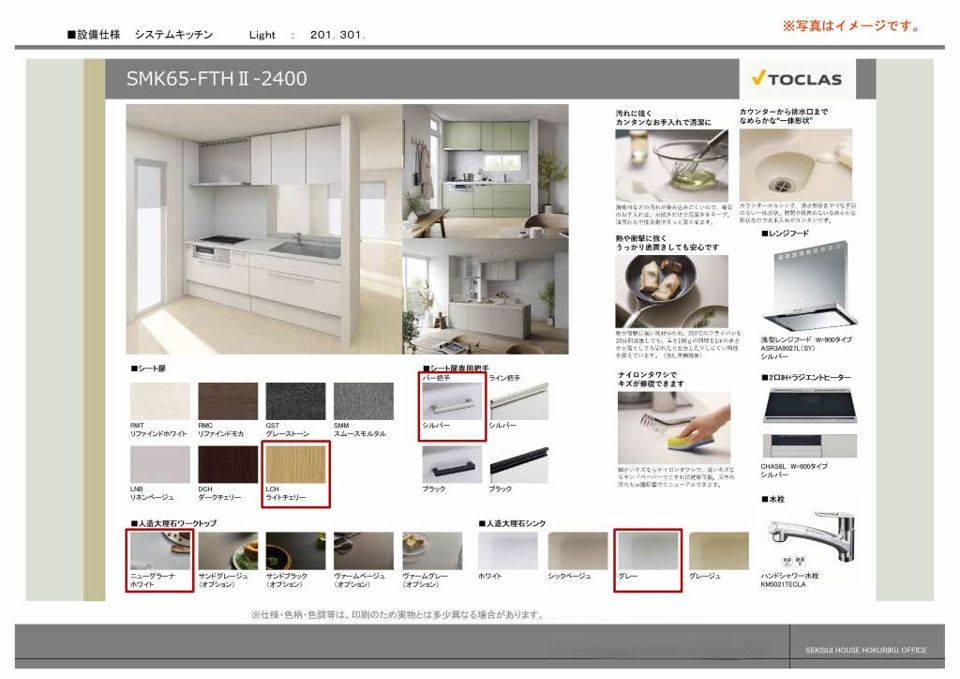960x679 pixels.
Task: Select サンドグレージュ option worktop swatch
Action: pyautogui.click(x=228, y=551)
